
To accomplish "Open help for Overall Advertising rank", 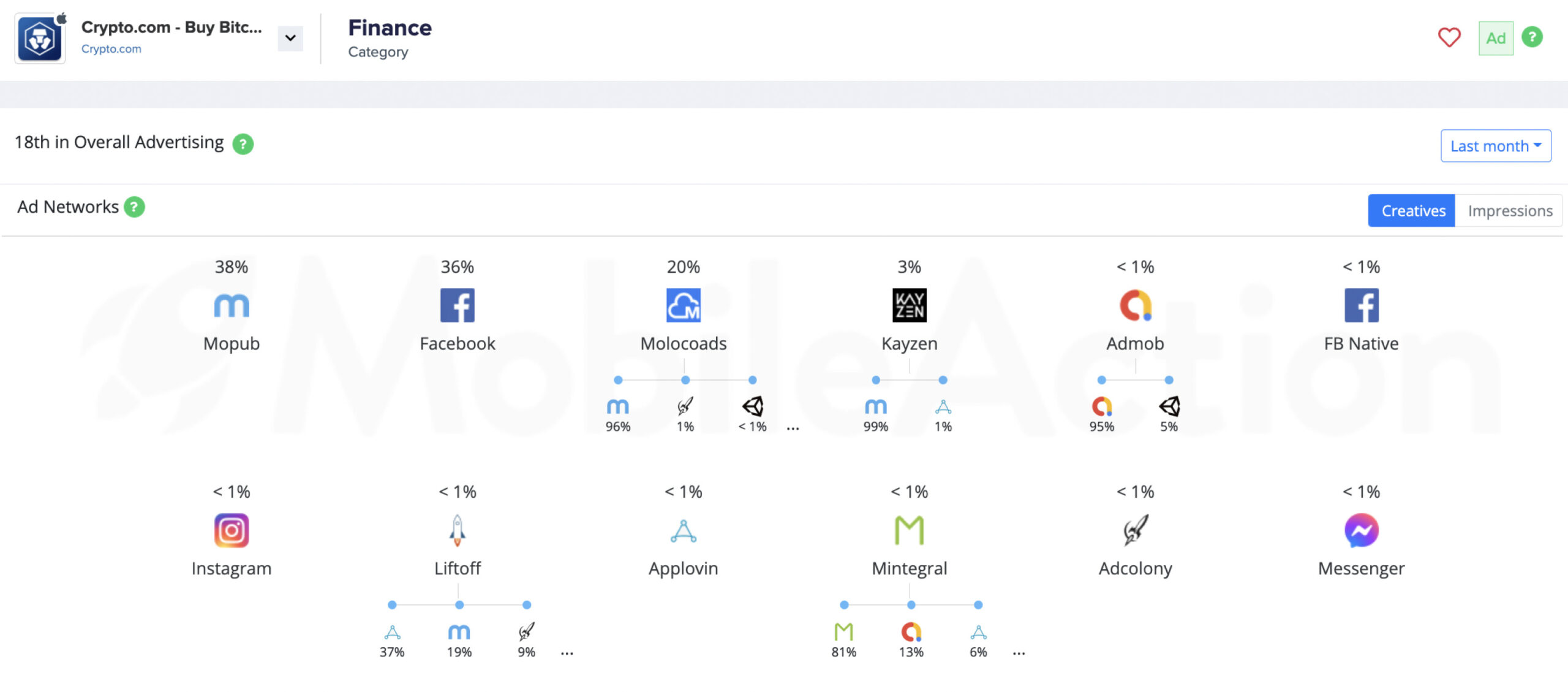I will [x=243, y=144].
